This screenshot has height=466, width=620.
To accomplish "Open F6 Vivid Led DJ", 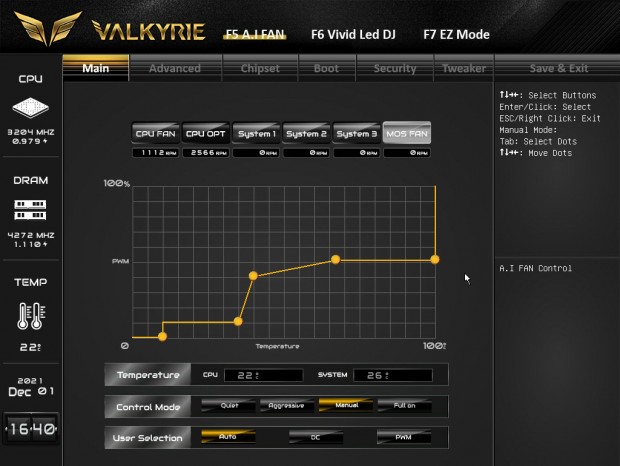I will point(353,34).
